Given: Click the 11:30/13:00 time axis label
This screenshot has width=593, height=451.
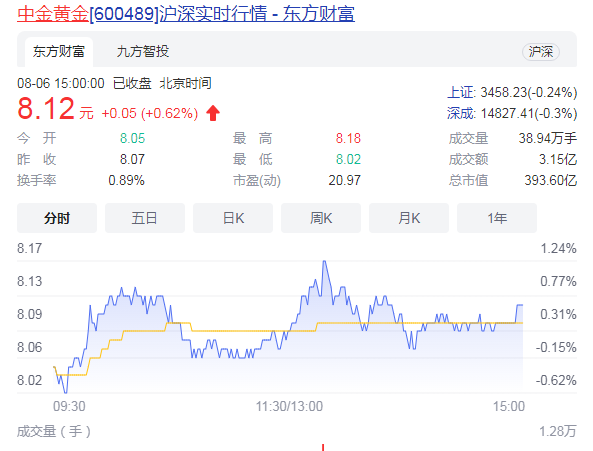Looking at the screenshot, I should click(x=289, y=406).
